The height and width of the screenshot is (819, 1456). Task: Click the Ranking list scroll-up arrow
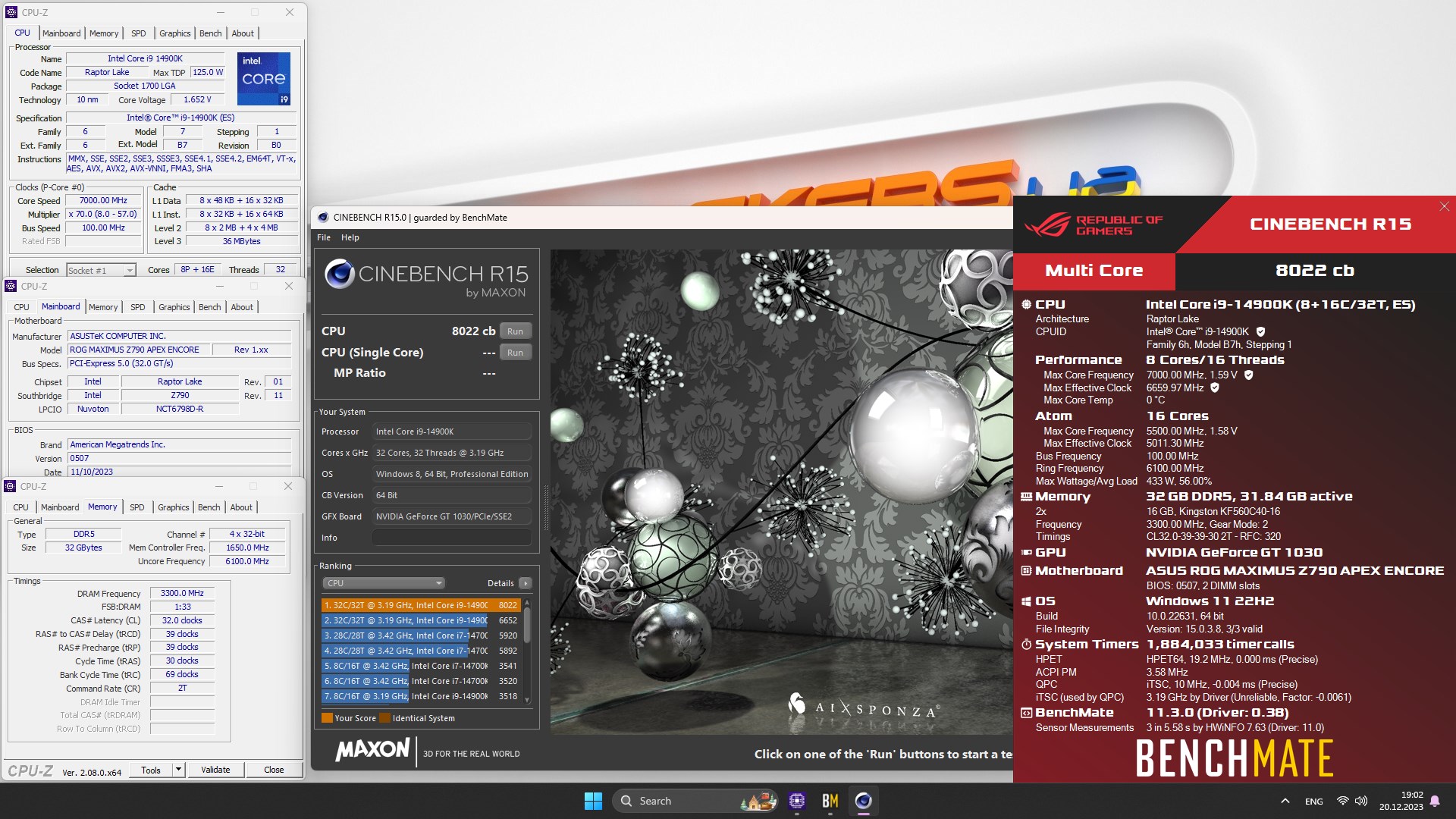[527, 603]
